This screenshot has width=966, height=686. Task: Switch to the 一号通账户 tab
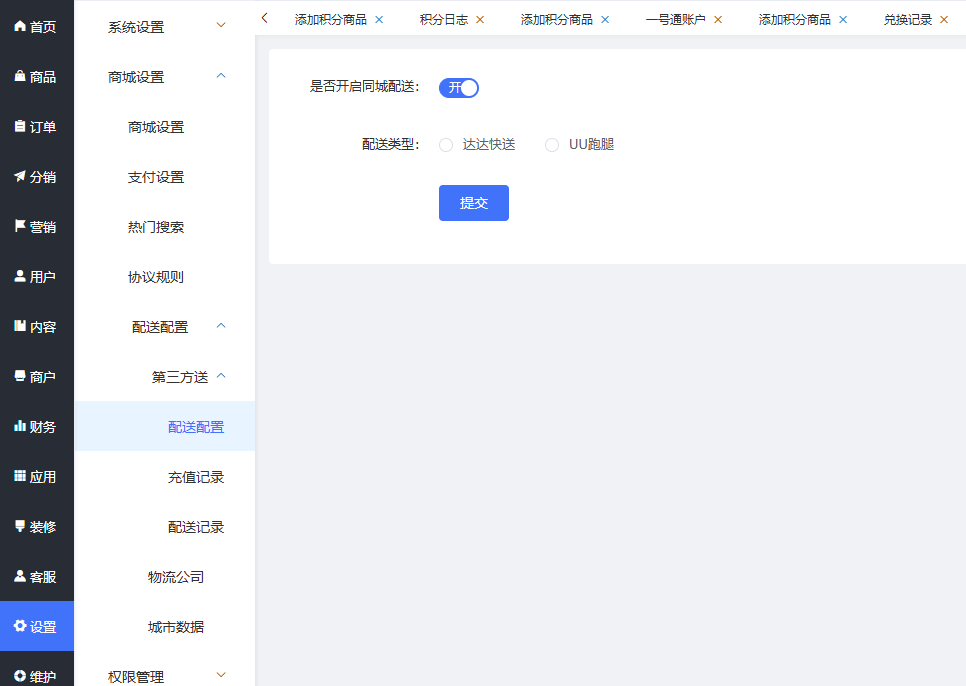coord(675,19)
